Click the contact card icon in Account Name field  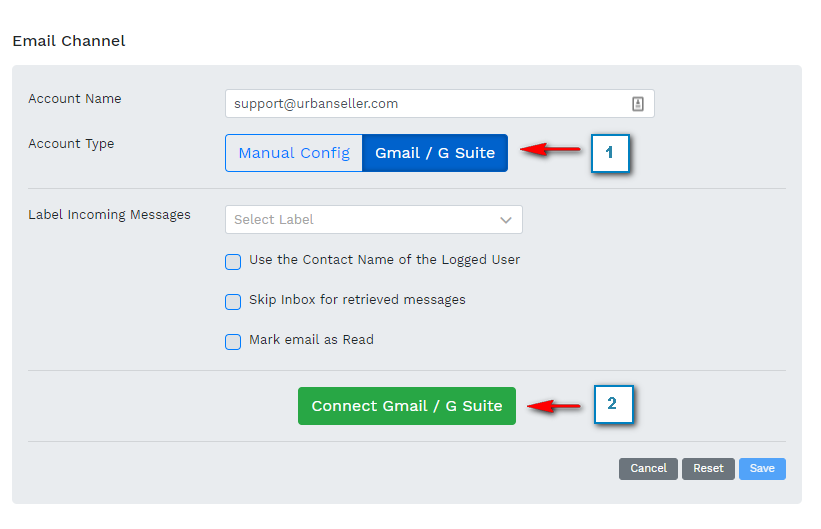click(638, 103)
